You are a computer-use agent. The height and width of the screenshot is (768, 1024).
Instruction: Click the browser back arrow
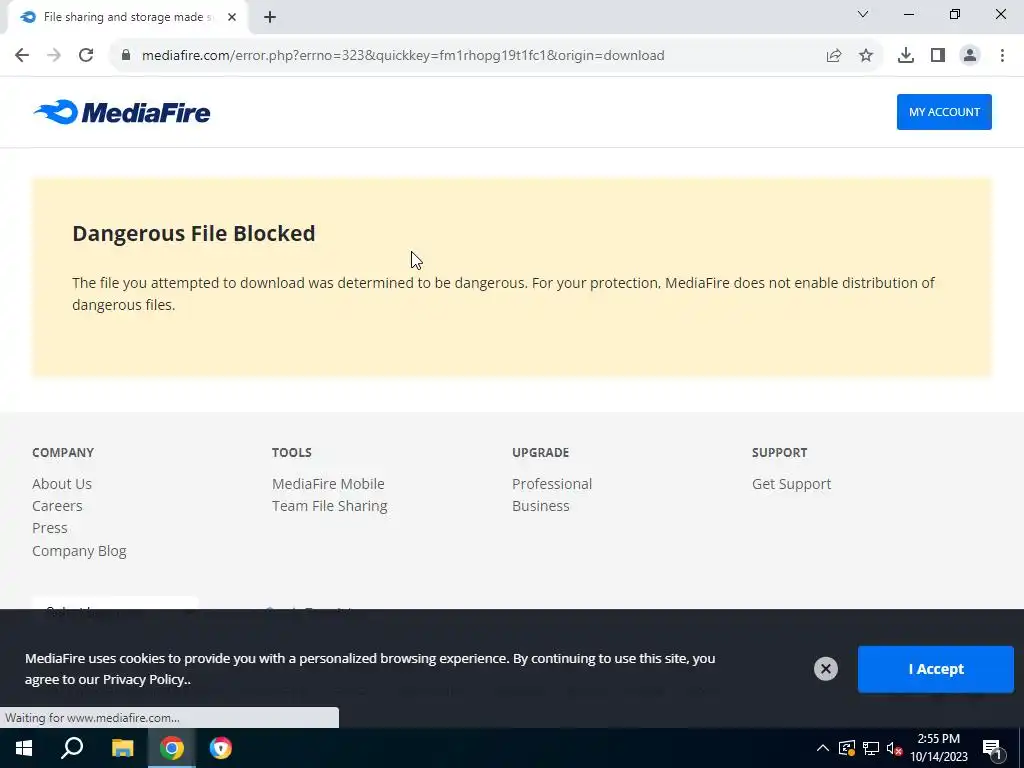(x=22, y=56)
